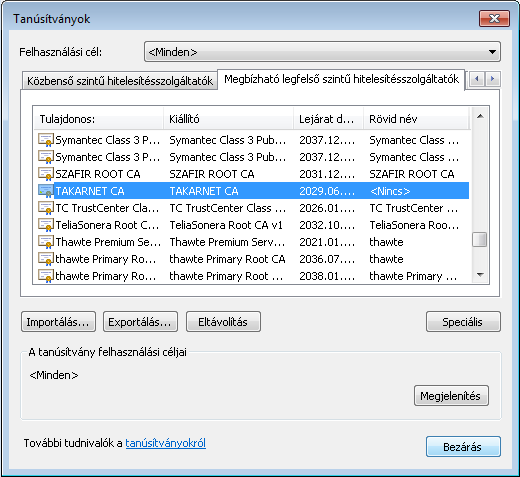The width and height of the screenshot is (520, 477).
Task: Click the certificate icon beside TC TrustCenter
Action: (x=46, y=208)
